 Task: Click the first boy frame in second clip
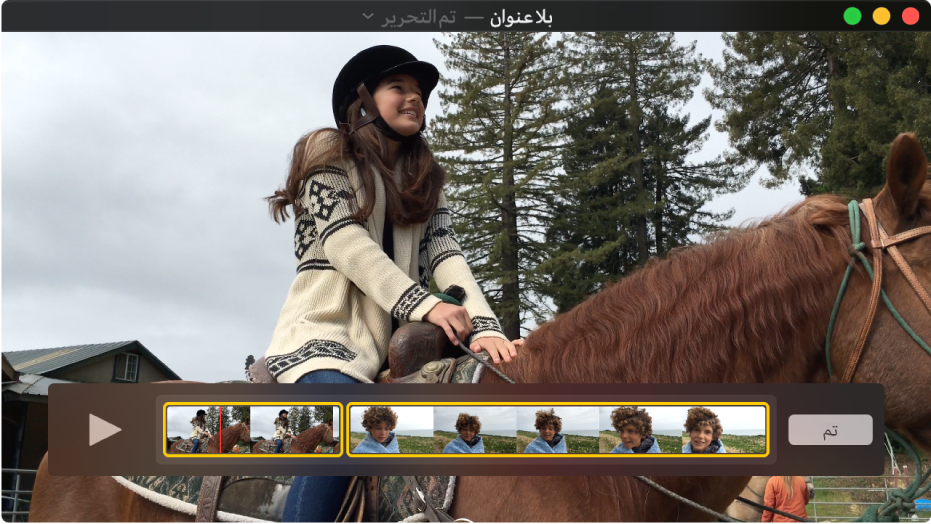tap(391, 430)
